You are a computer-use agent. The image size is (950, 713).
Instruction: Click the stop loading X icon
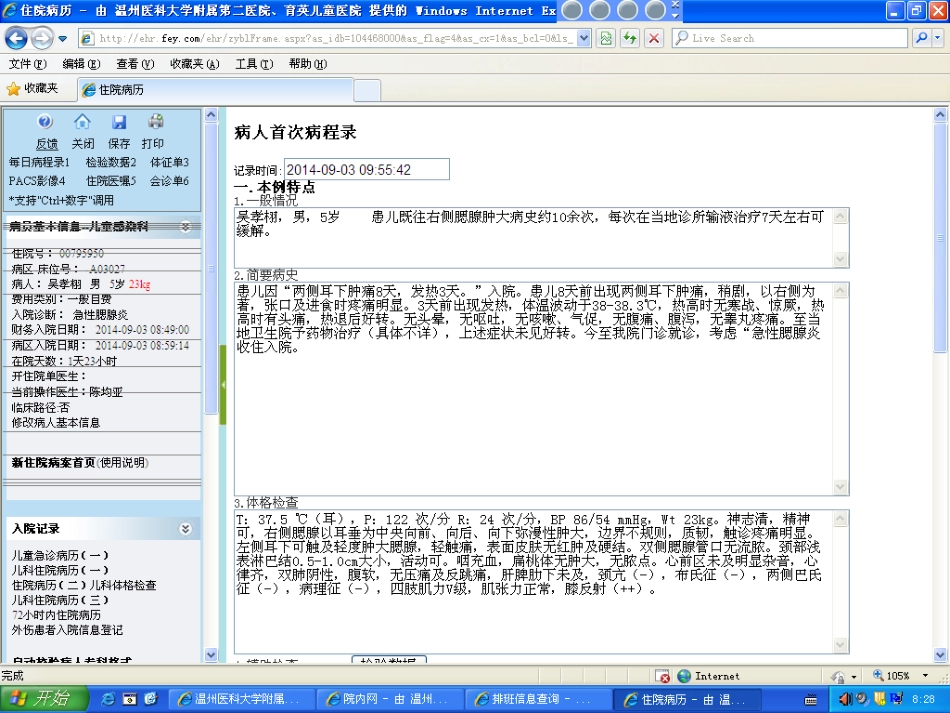pyautogui.click(x=654, y=38)
